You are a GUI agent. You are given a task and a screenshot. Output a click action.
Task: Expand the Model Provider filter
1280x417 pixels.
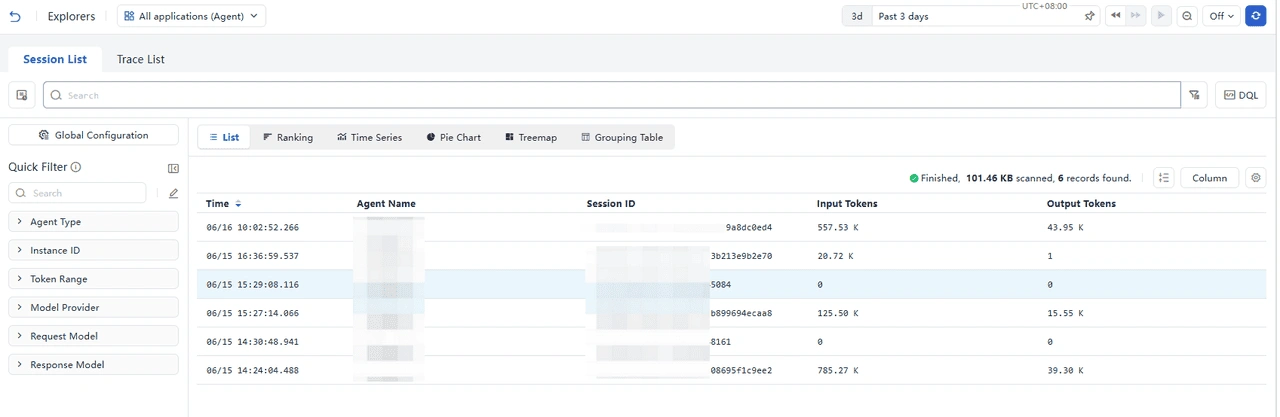pyautogui.click(x=93, y=307)
